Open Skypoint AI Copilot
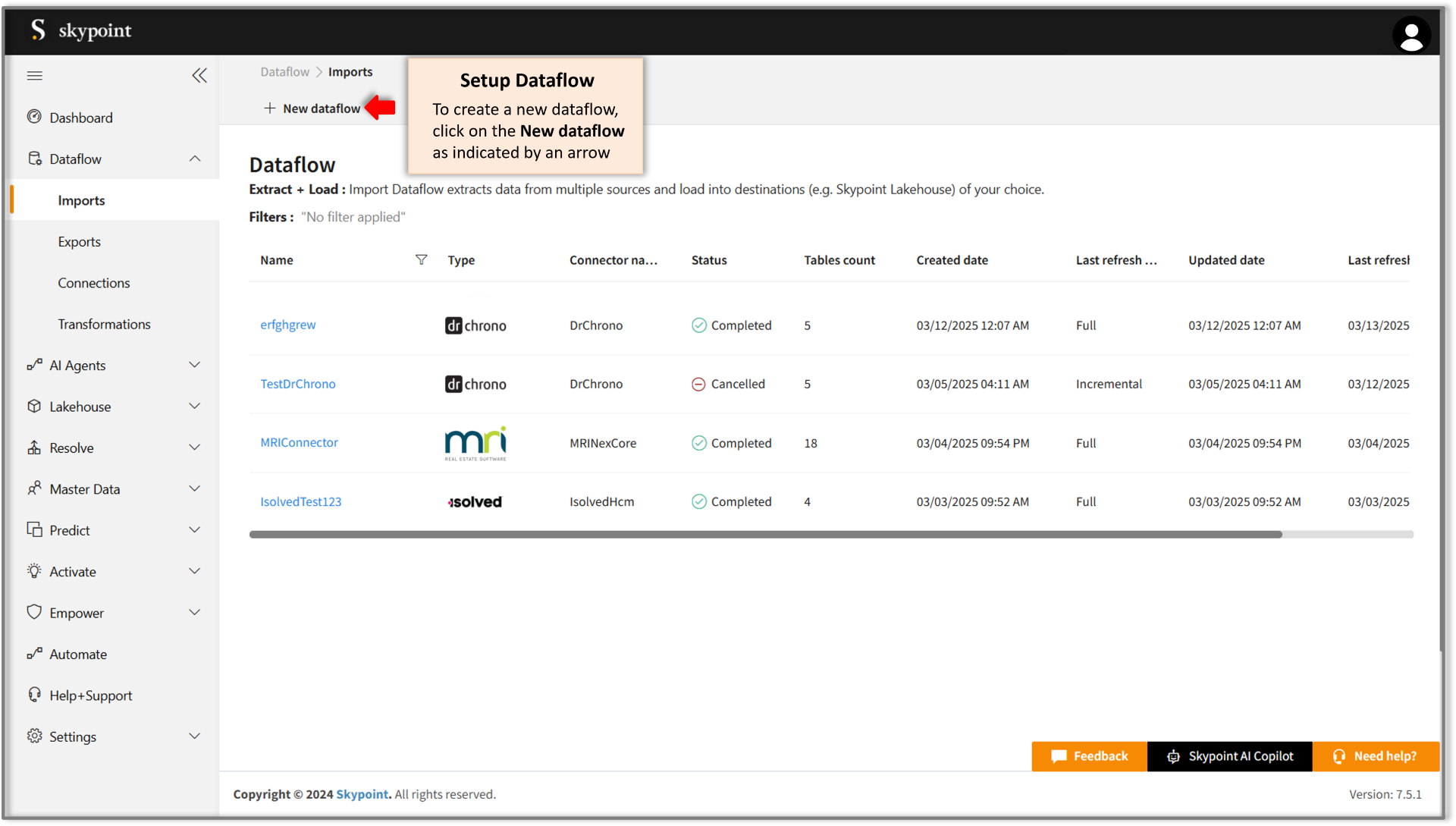 (1229, 756)
